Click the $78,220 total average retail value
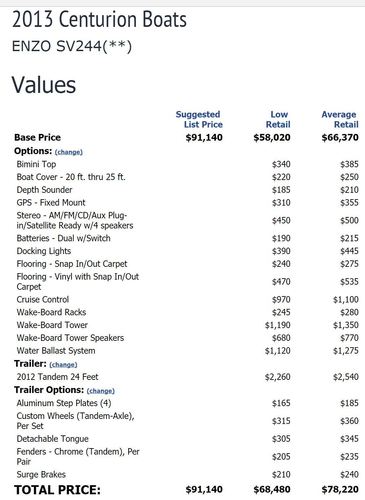Screen dimensions: 365x500 tap(340, 489)
